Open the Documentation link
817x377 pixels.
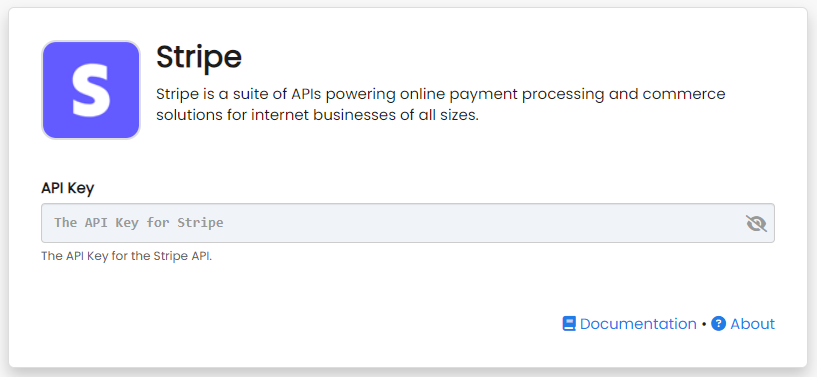pyautogui.click(x=638, y=324)
